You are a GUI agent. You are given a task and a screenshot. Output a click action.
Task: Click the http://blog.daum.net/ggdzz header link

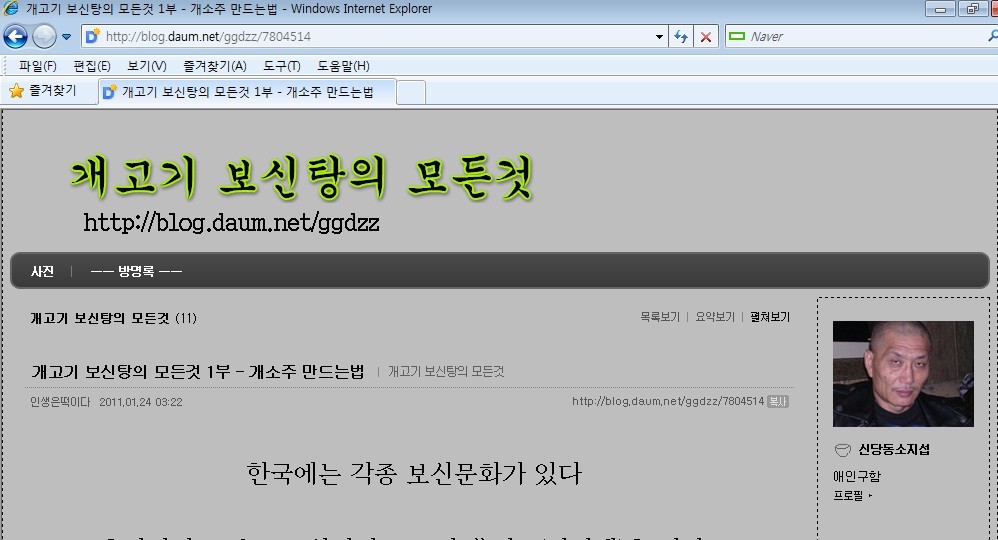pyautogui.click(x=232, y=222)
